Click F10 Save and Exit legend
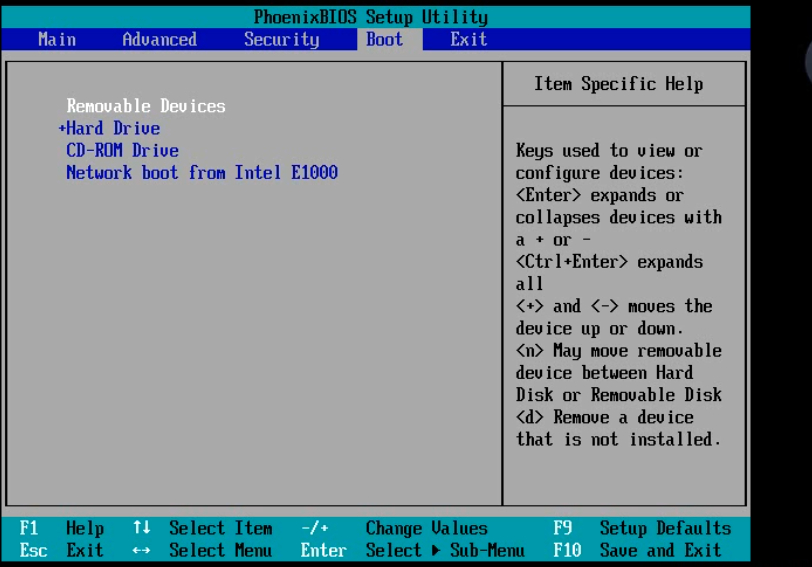812x567 pixels. [x=637, y=550]
